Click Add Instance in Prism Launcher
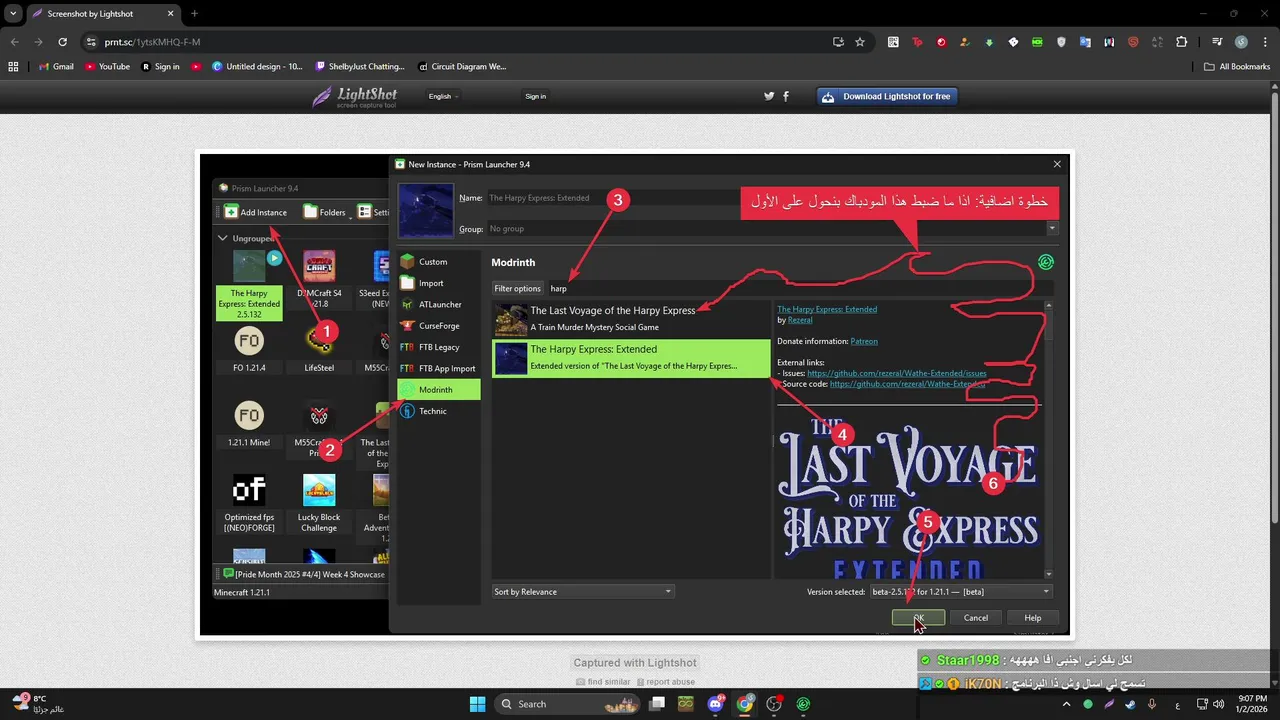Viewport: 1280px width, 720px height. pos(256,212)
